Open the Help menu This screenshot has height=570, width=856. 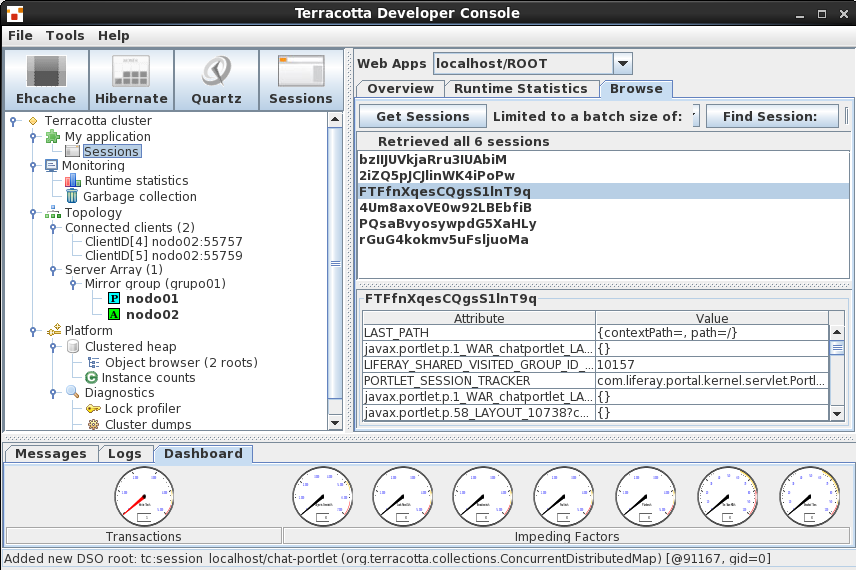tap(114, 35)
